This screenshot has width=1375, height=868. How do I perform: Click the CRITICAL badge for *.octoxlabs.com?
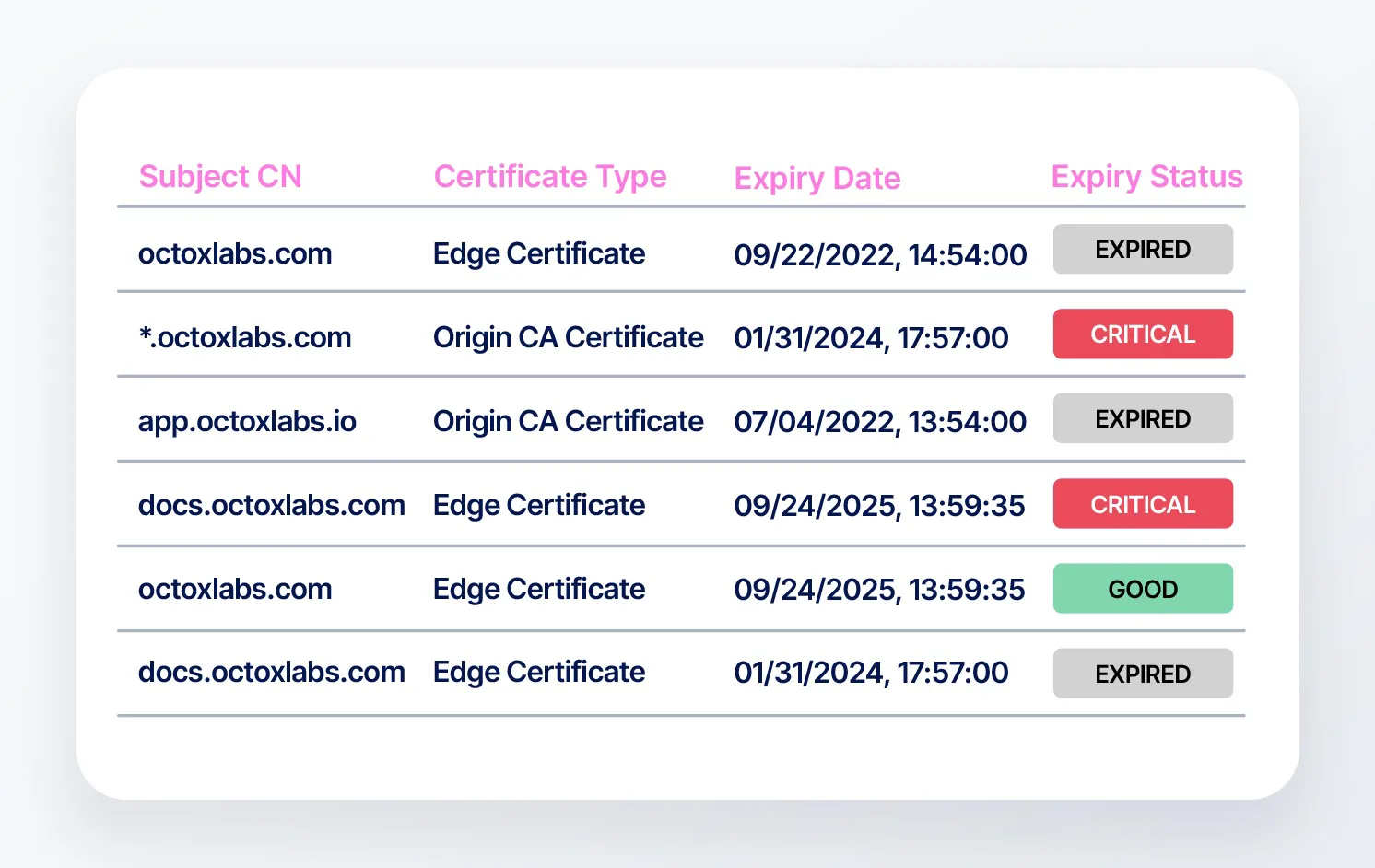click(x=1143, y=334)
